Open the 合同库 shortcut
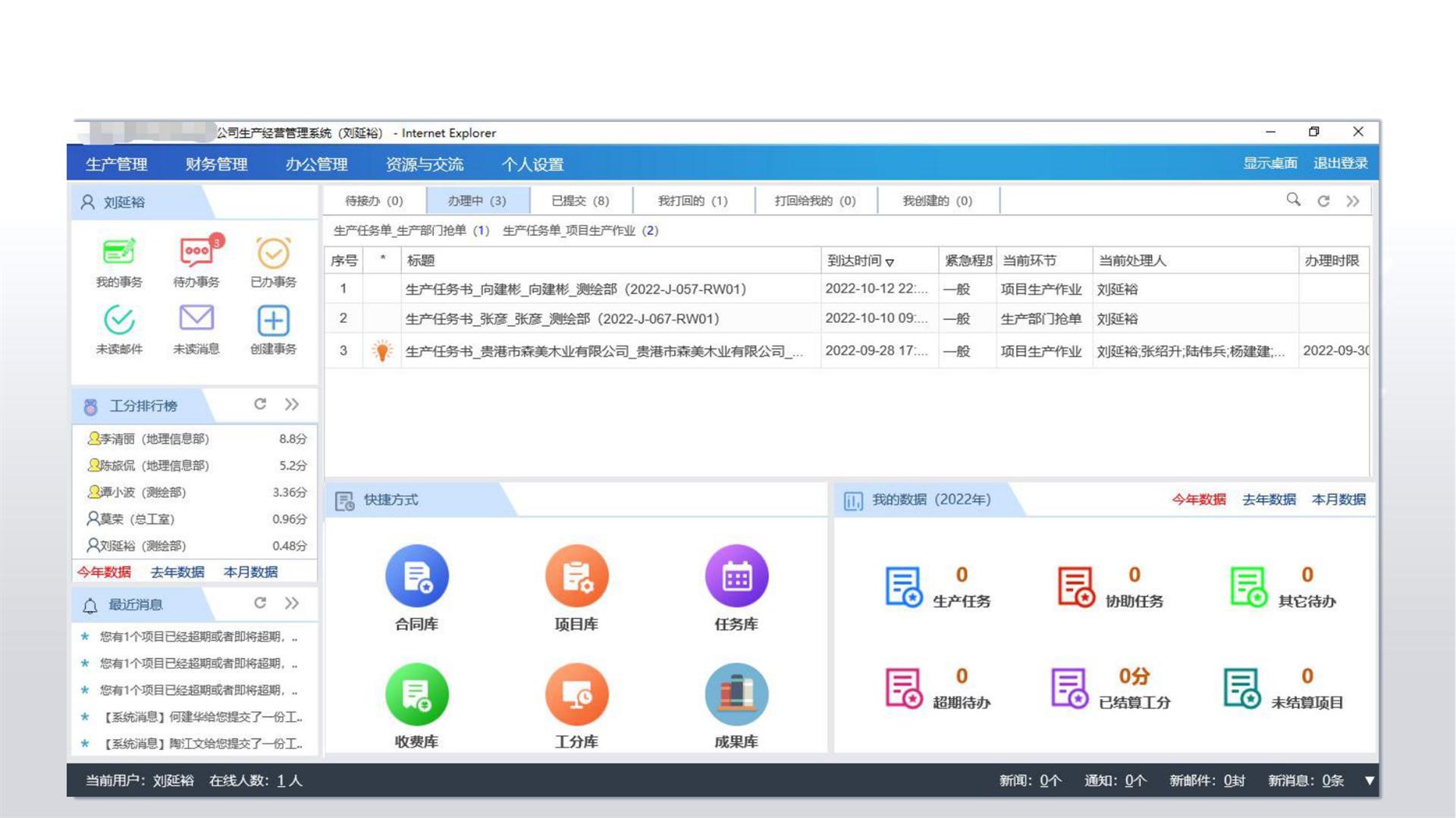Screen dimensions: 1456x818 [417, 576]
